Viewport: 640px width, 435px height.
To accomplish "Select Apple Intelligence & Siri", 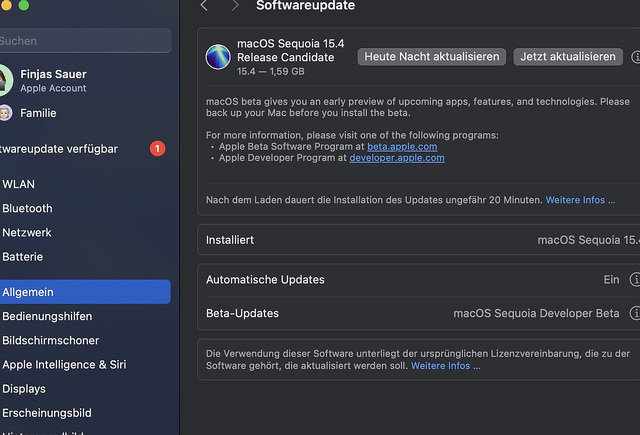I will click(64, 364).
